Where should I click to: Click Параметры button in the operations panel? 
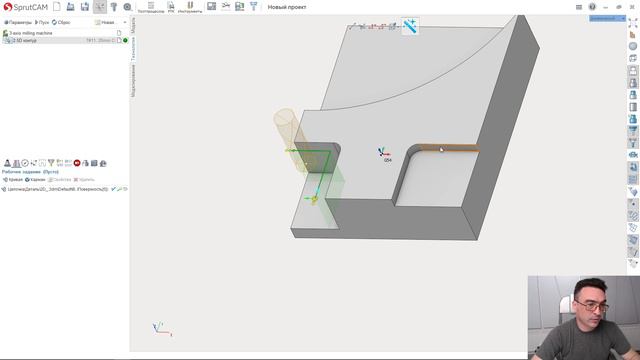pos(18,22)
